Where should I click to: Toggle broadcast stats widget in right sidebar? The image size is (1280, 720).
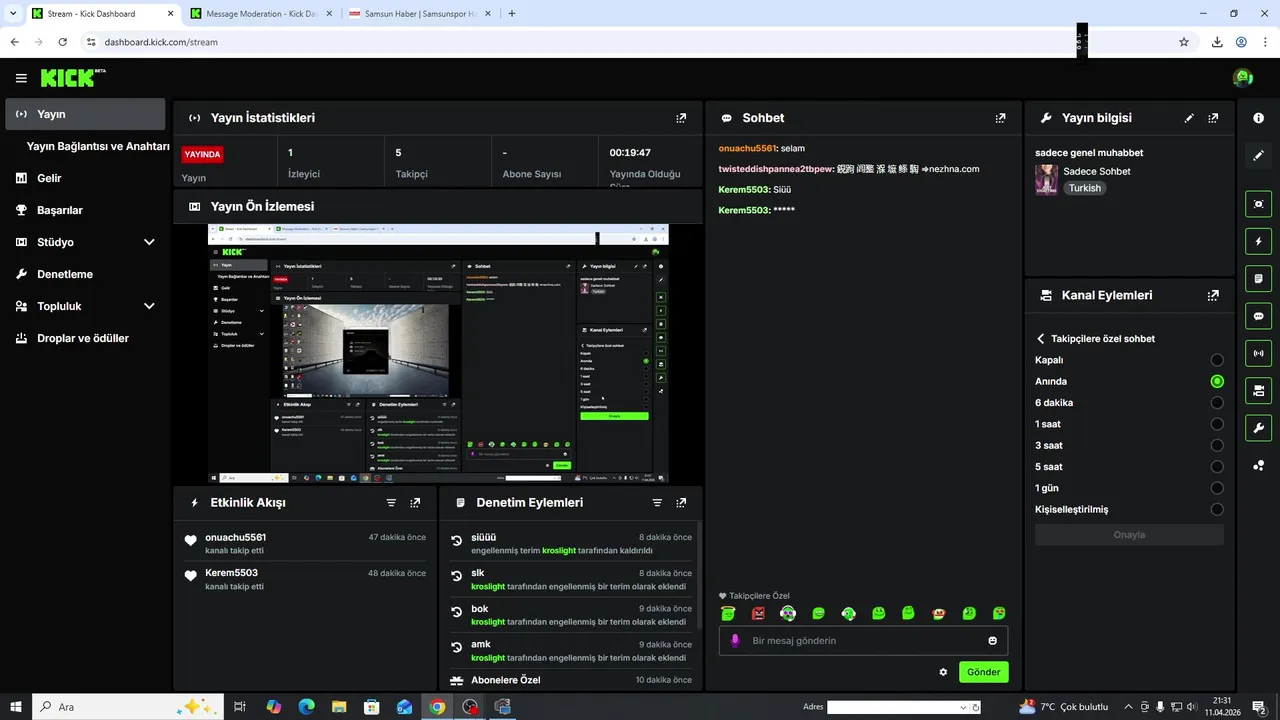[1259, 353]
